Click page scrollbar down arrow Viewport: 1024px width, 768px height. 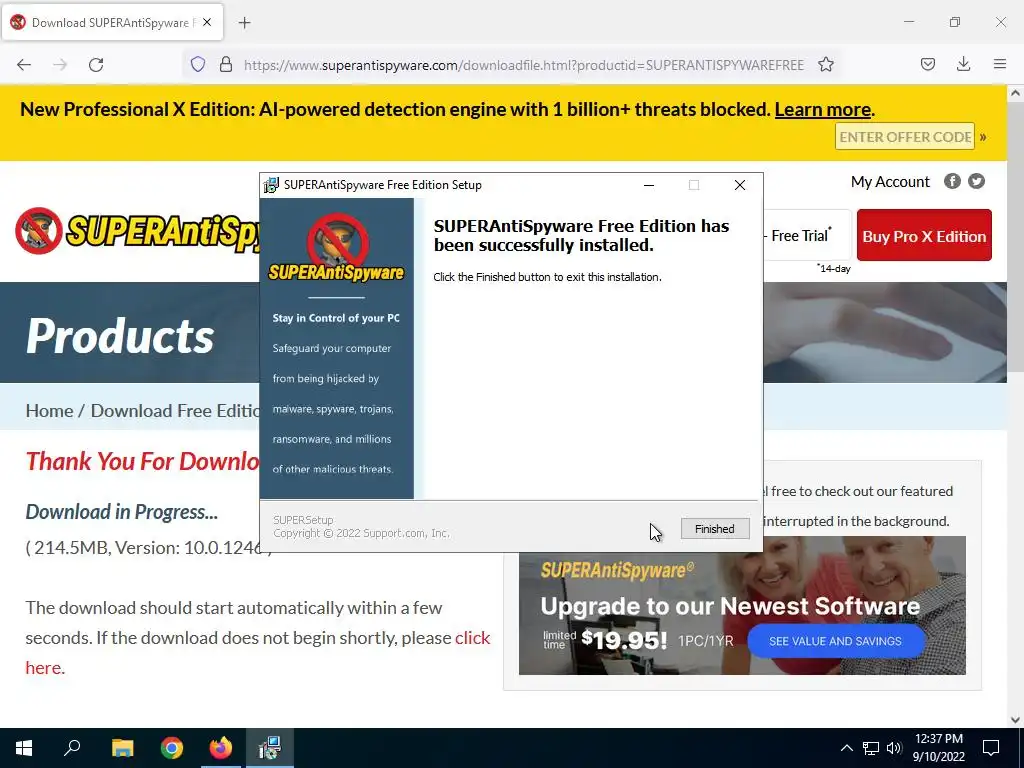1015,720
